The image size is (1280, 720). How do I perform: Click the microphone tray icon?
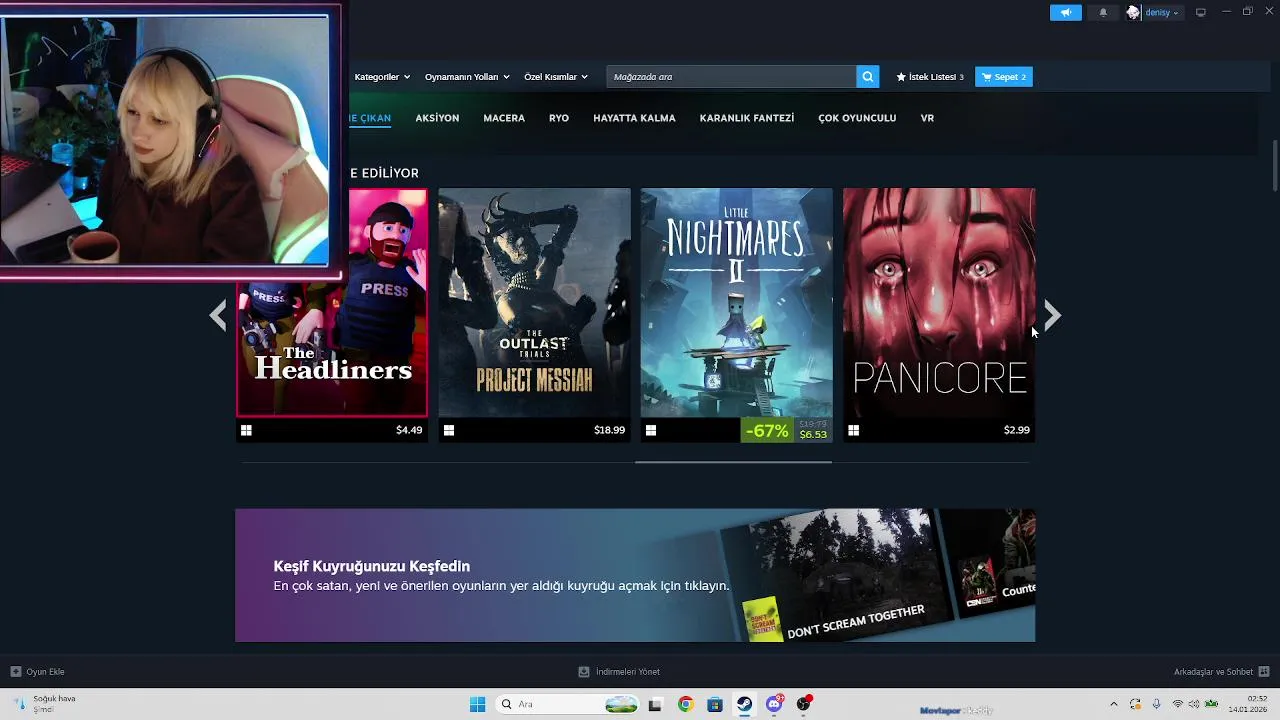pyautogui.click(x=1157, y=704)
